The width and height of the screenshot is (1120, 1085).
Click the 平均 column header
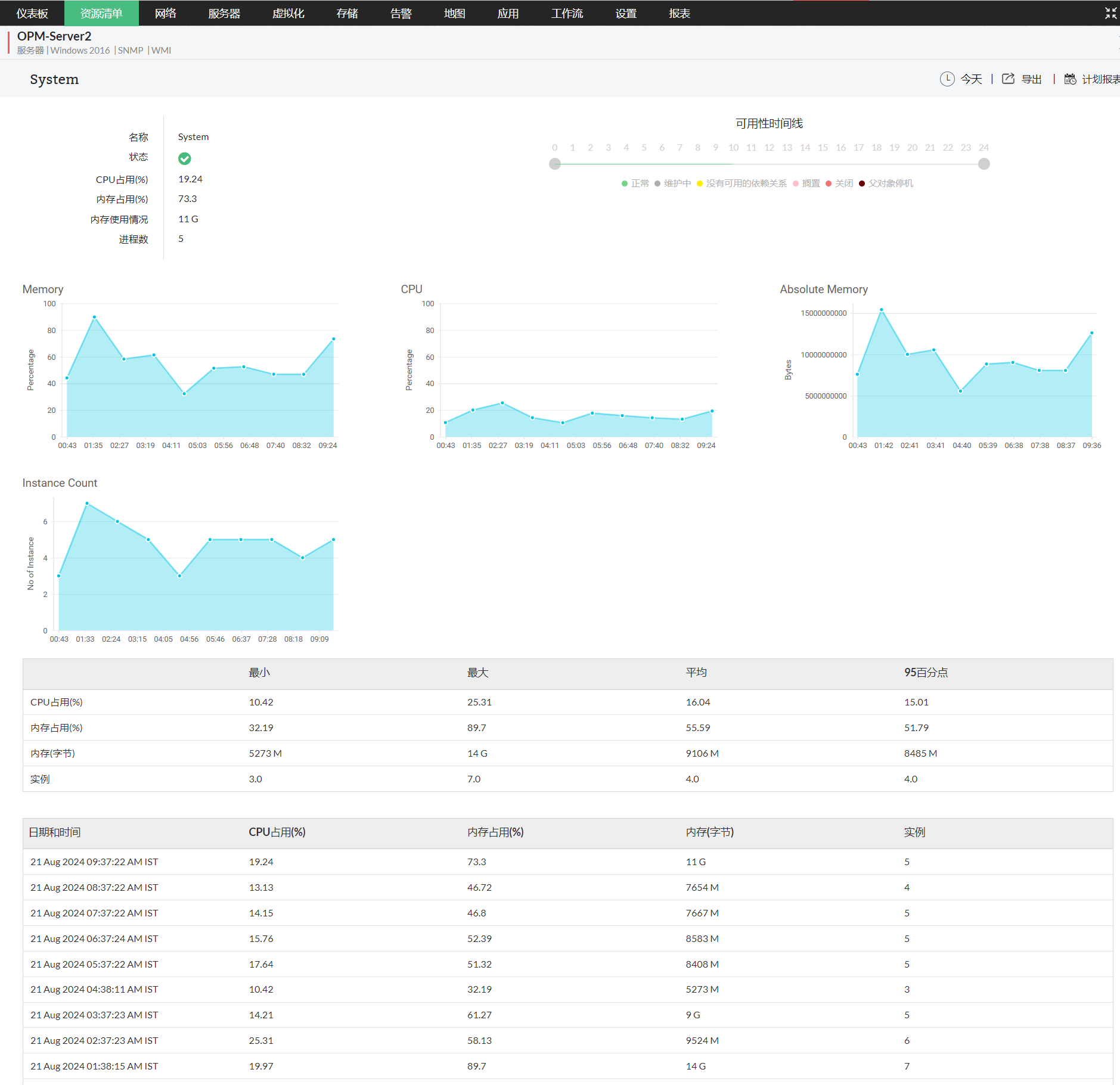tap(696, 673)
